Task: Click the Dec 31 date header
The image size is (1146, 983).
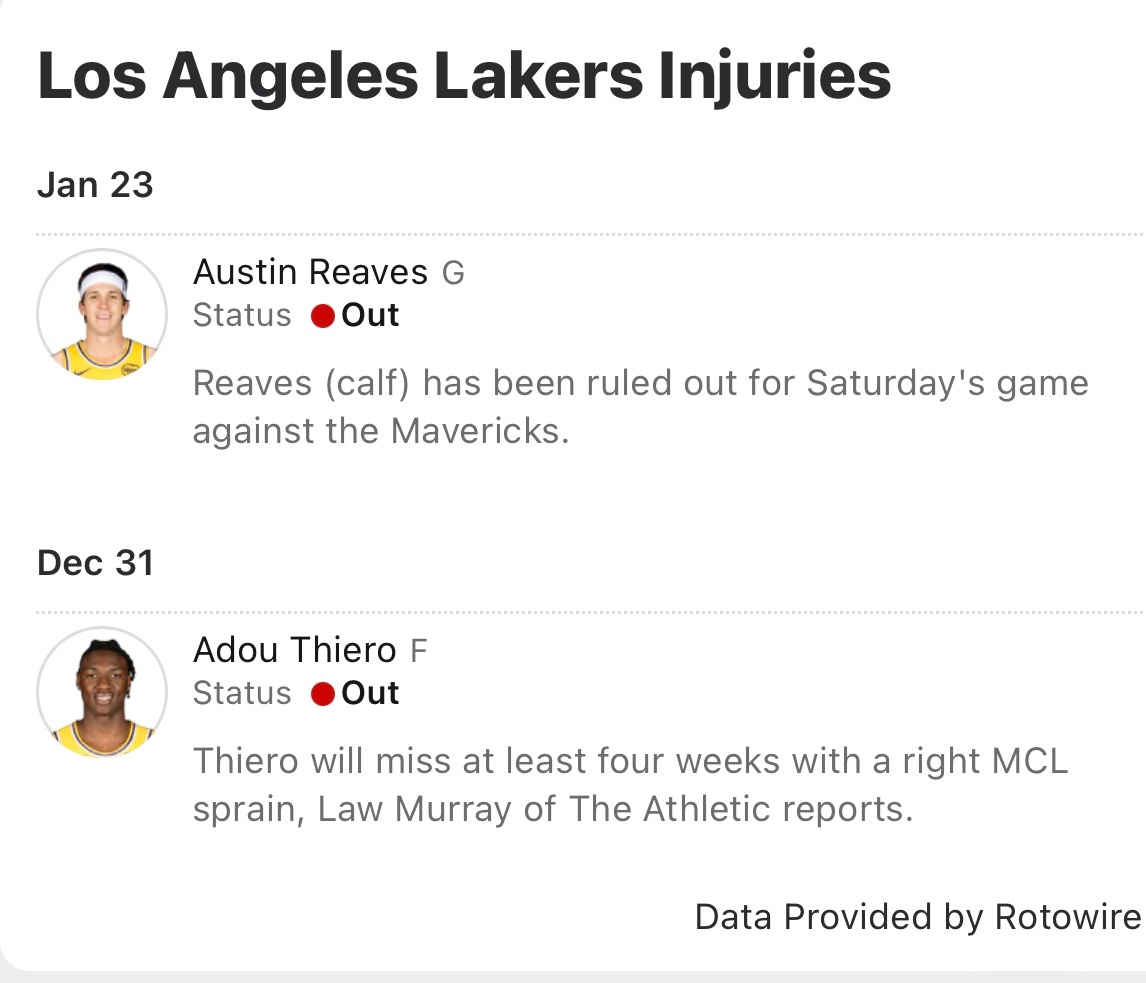Action: 95,563
